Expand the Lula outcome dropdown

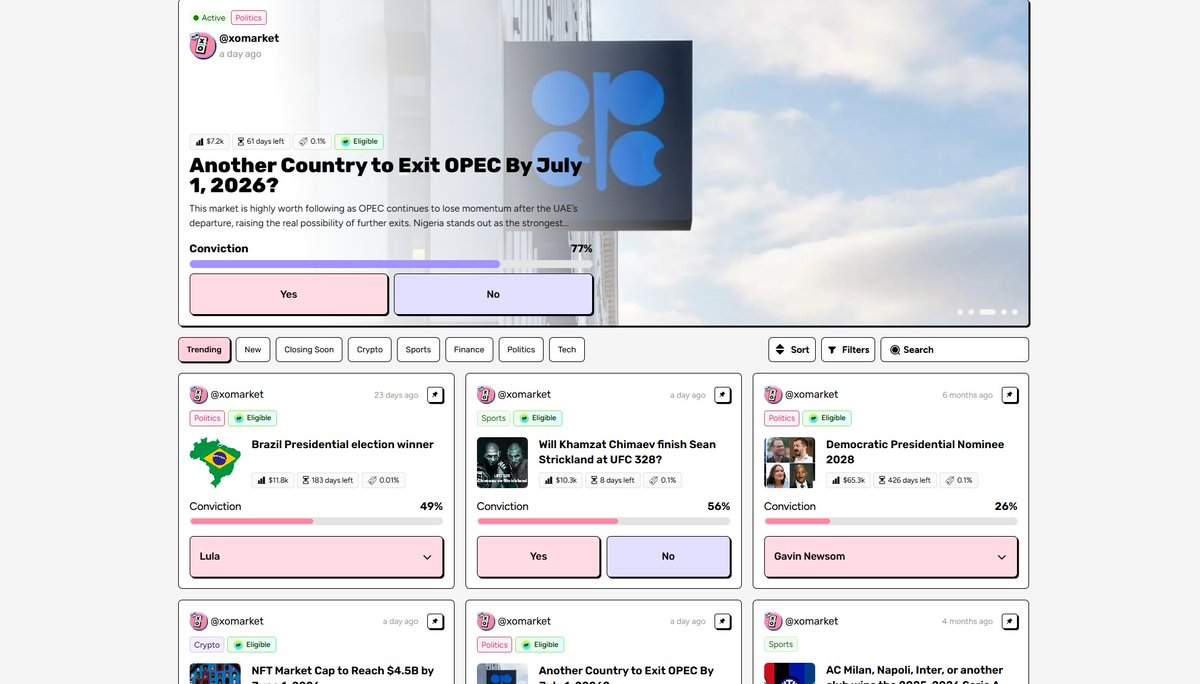coord(316,556)
